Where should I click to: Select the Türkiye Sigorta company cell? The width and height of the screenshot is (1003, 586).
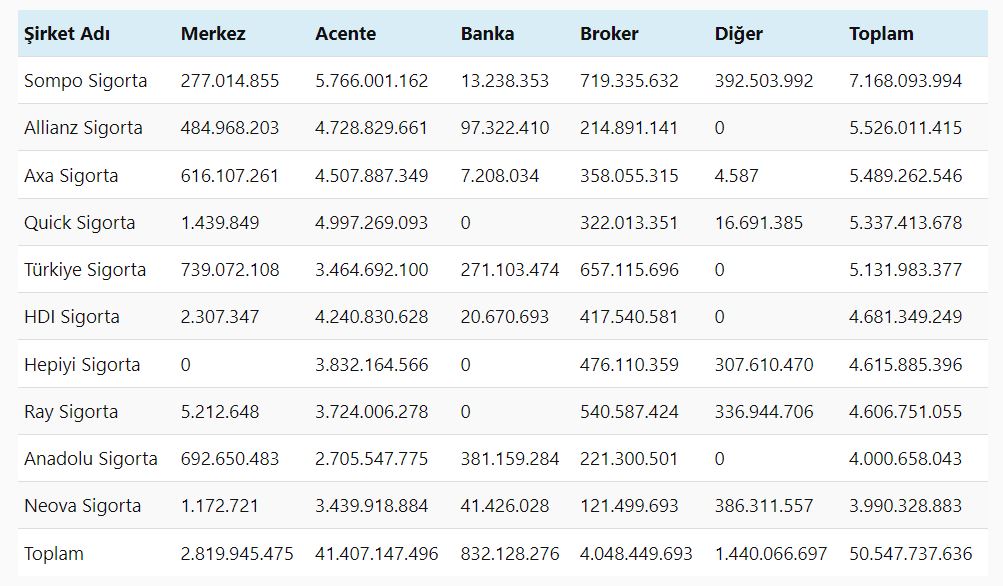[x=85, y=270]
